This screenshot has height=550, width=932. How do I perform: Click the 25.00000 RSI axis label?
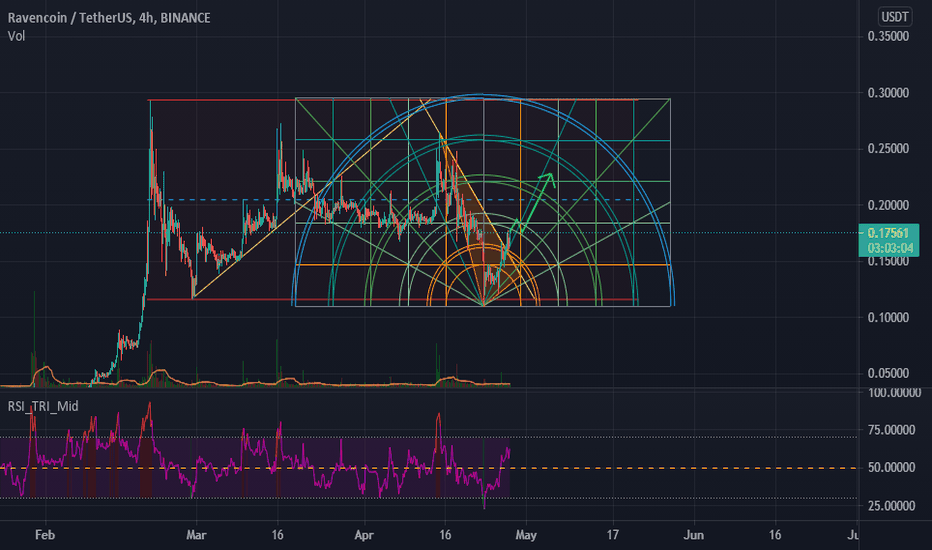pyautogui.click(x=891, y=506)
